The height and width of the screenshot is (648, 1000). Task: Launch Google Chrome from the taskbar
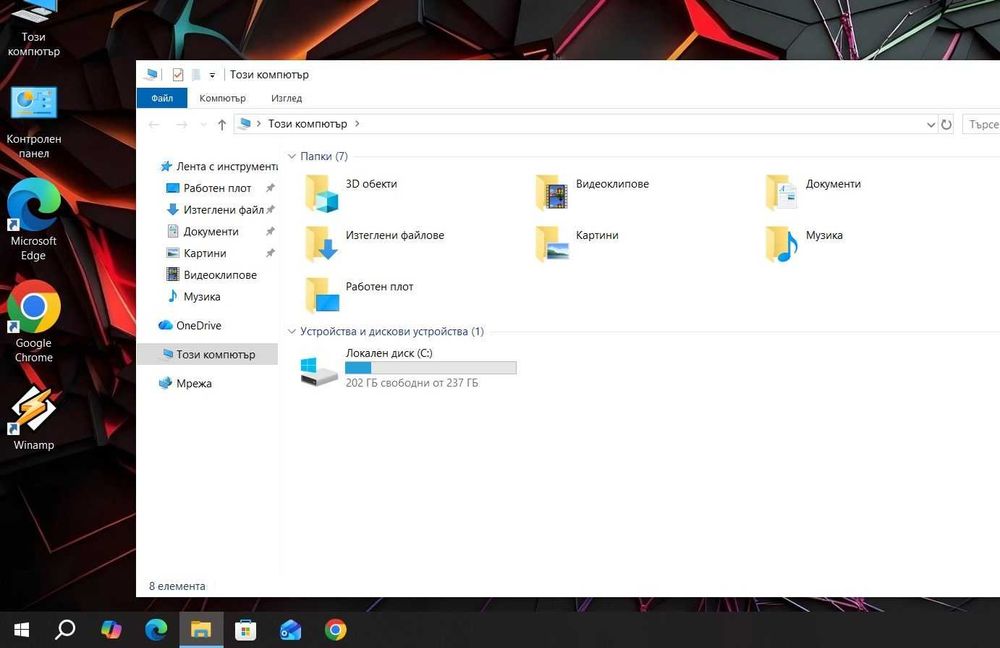tap(335, 630)
